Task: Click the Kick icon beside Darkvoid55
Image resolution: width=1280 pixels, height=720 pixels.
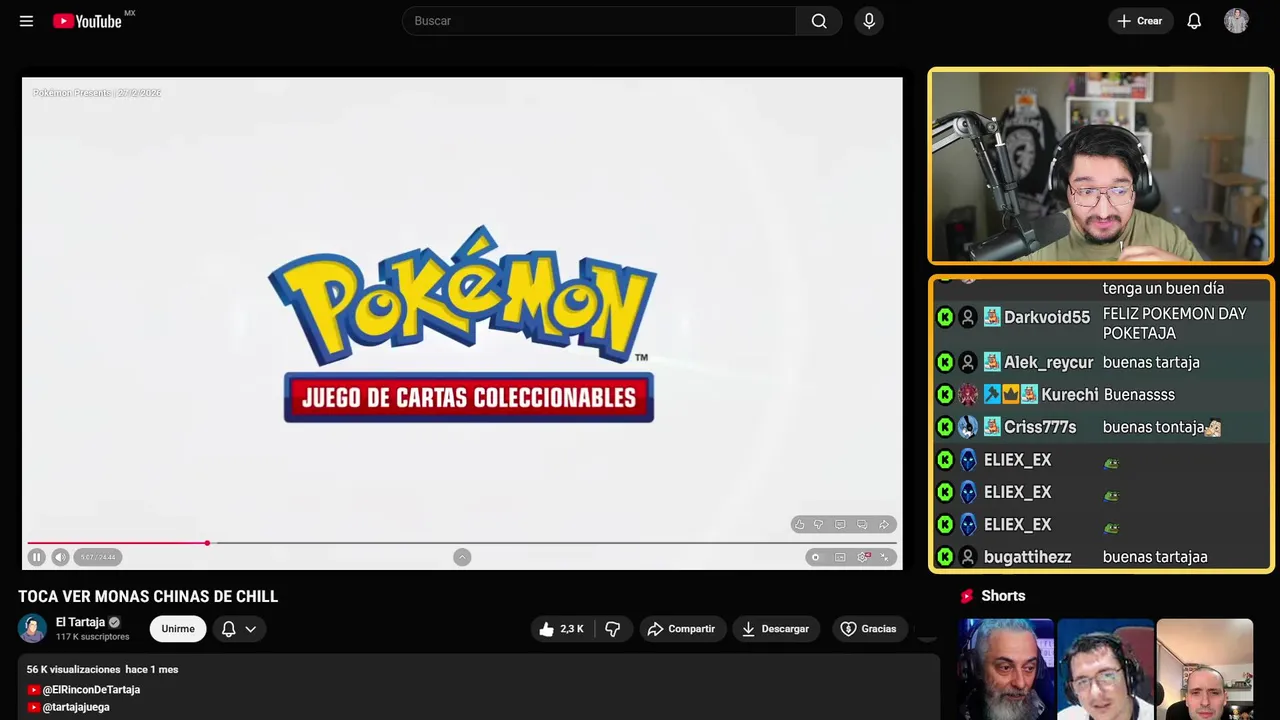Action: (x=945, y=317)
